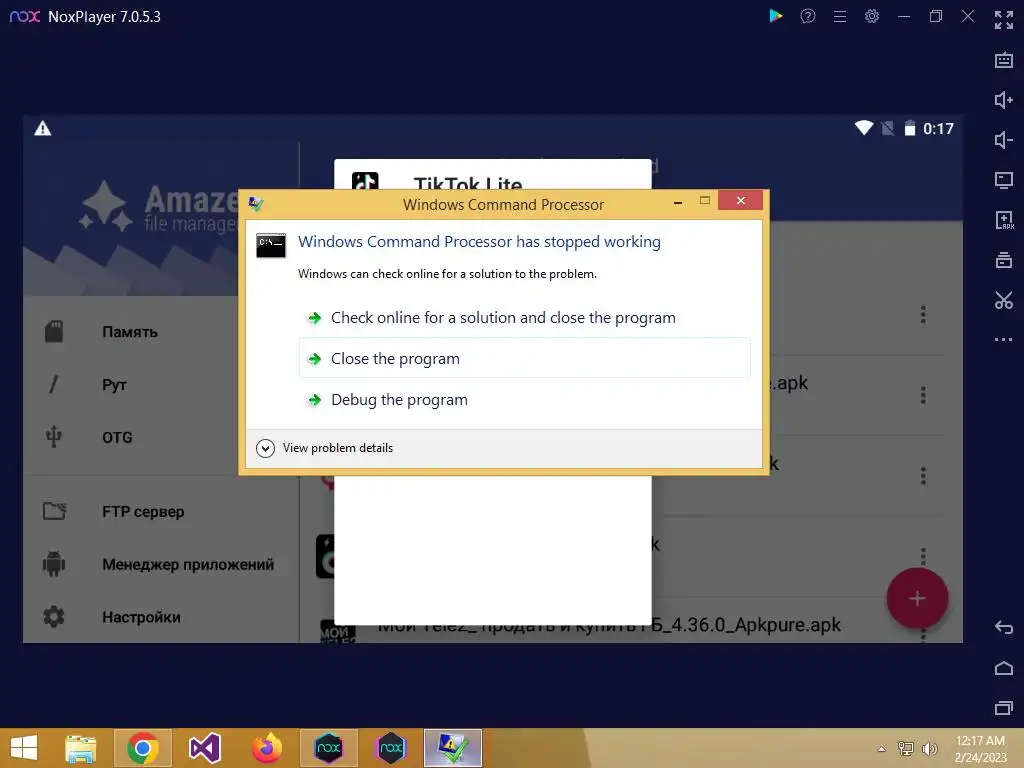This screenshot has height=768, width=1024.
Task: Open NoxPlayer settings gear
Action: (x=872, y=16)
